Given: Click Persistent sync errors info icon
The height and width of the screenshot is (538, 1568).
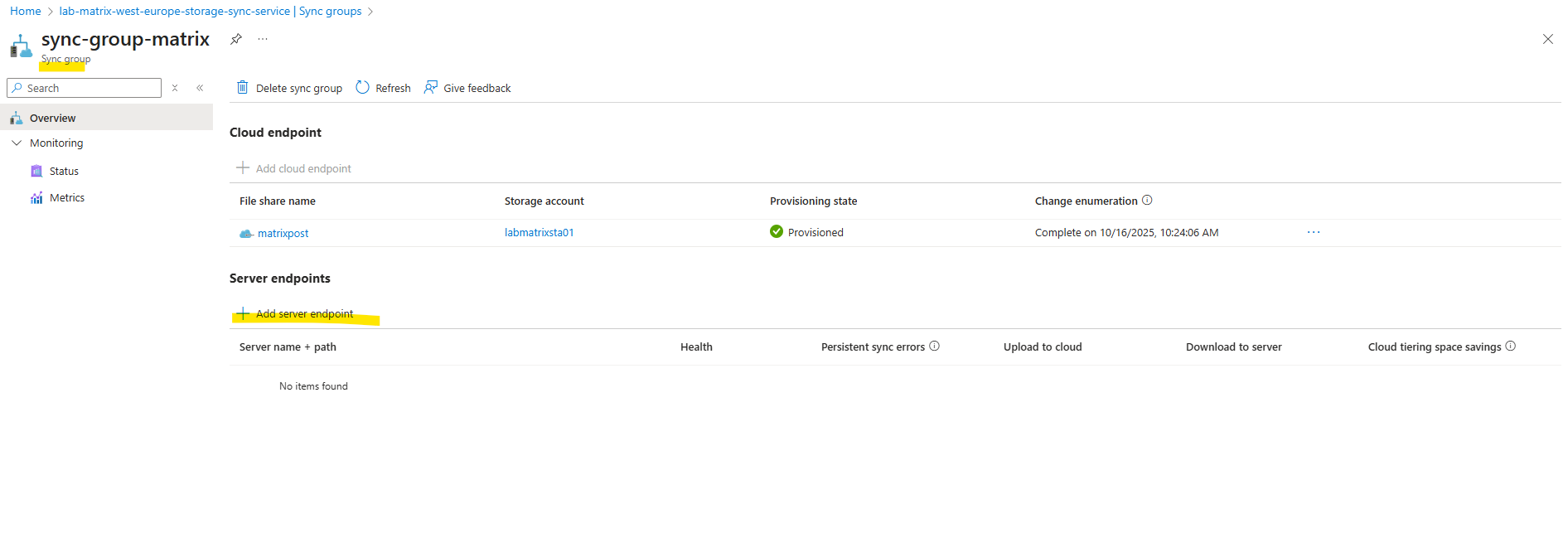Looking at the screenshot, I should tap(934, 347).
